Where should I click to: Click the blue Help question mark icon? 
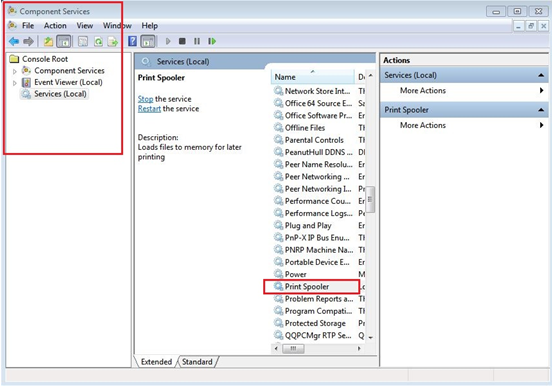tap(132, 41)
